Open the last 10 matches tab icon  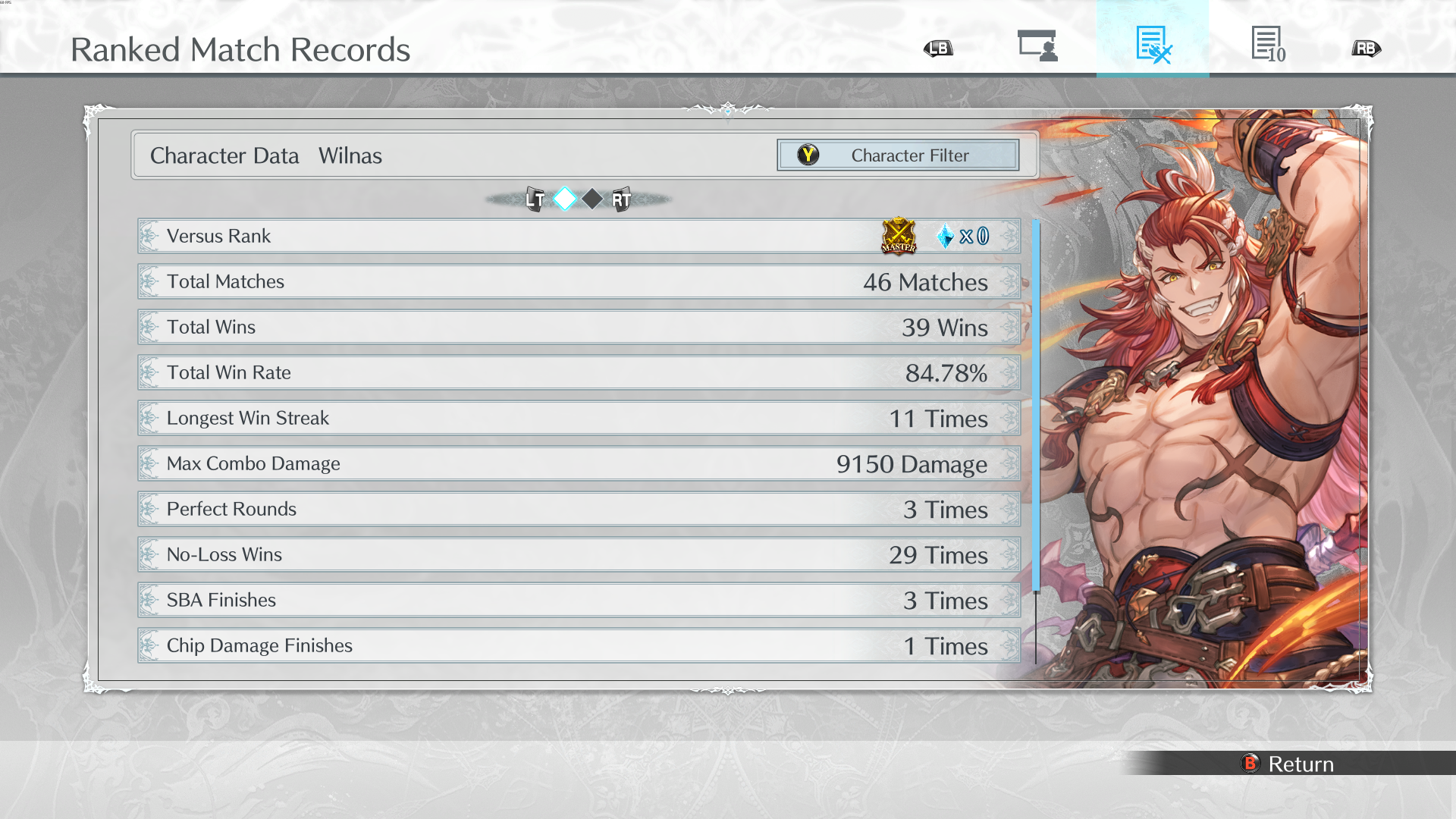coord(1269,45)
